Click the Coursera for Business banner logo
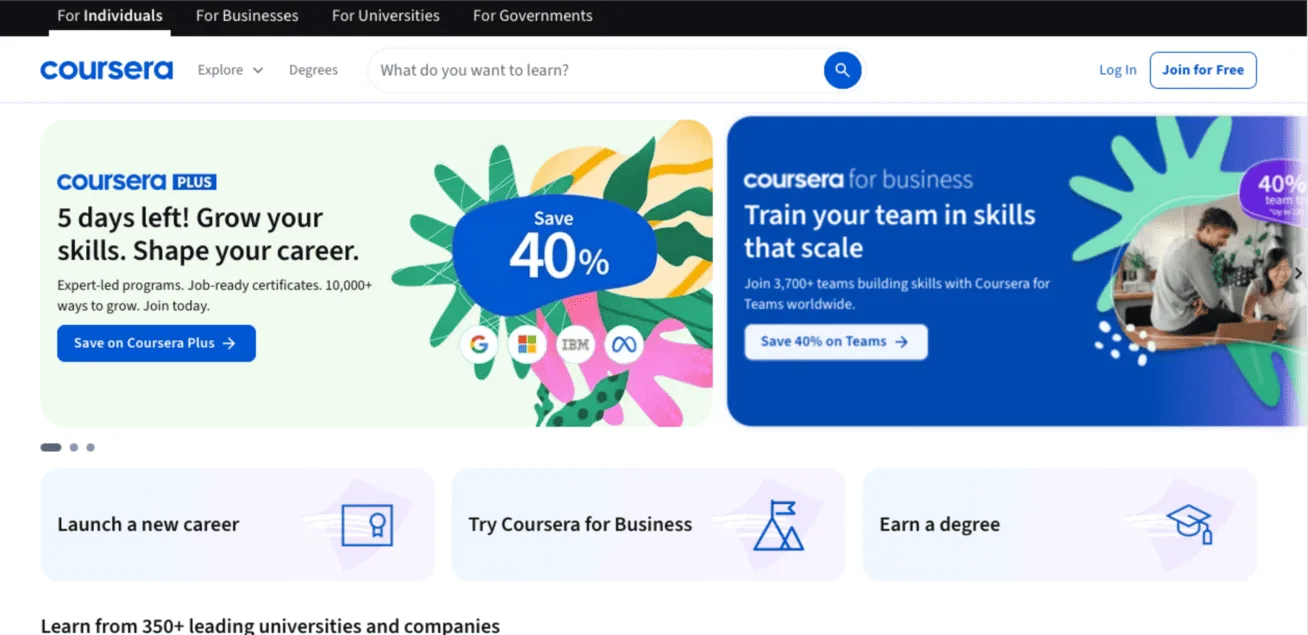Viewport: 1308px width, 635px height. (858, 180)
